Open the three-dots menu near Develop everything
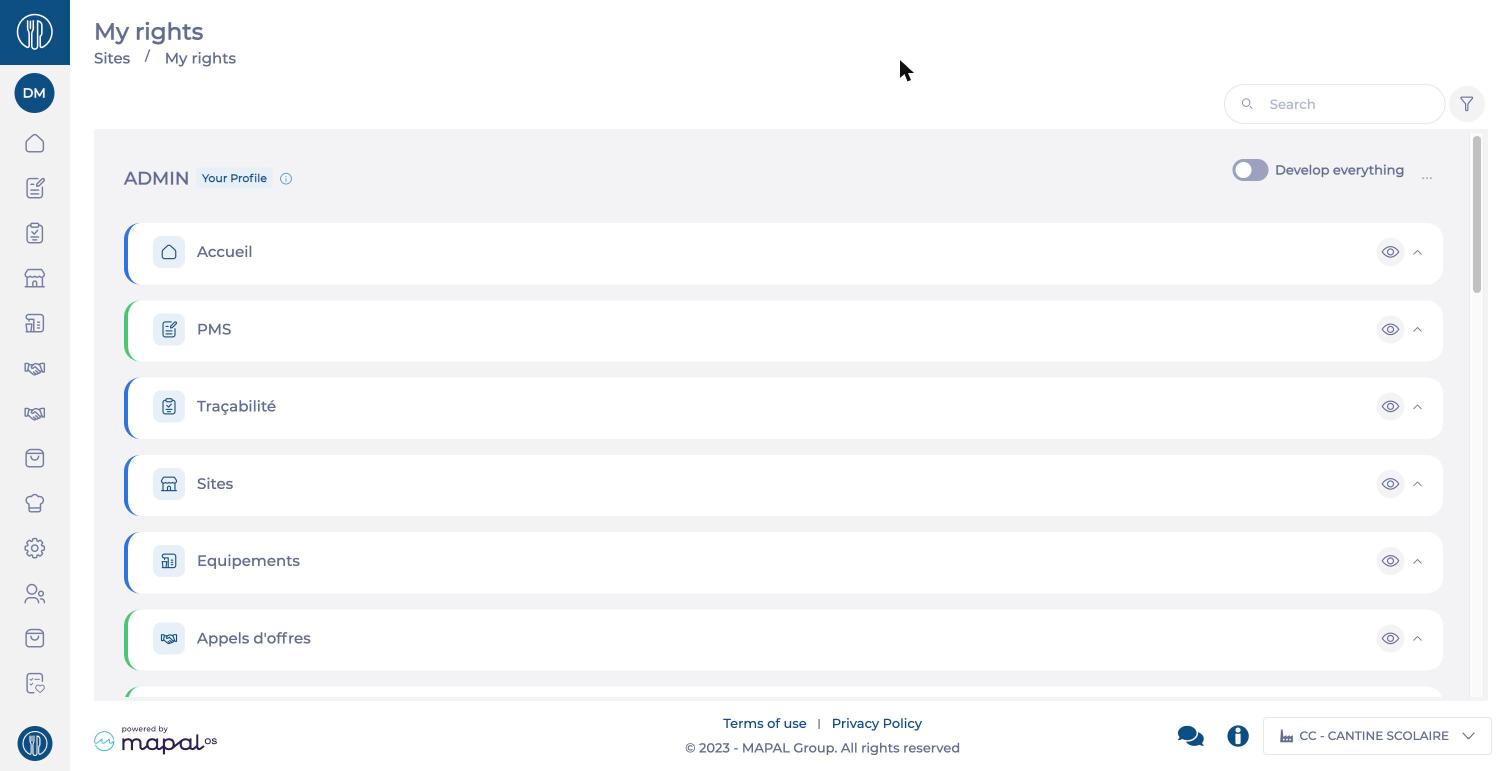 pos(1427,178)
